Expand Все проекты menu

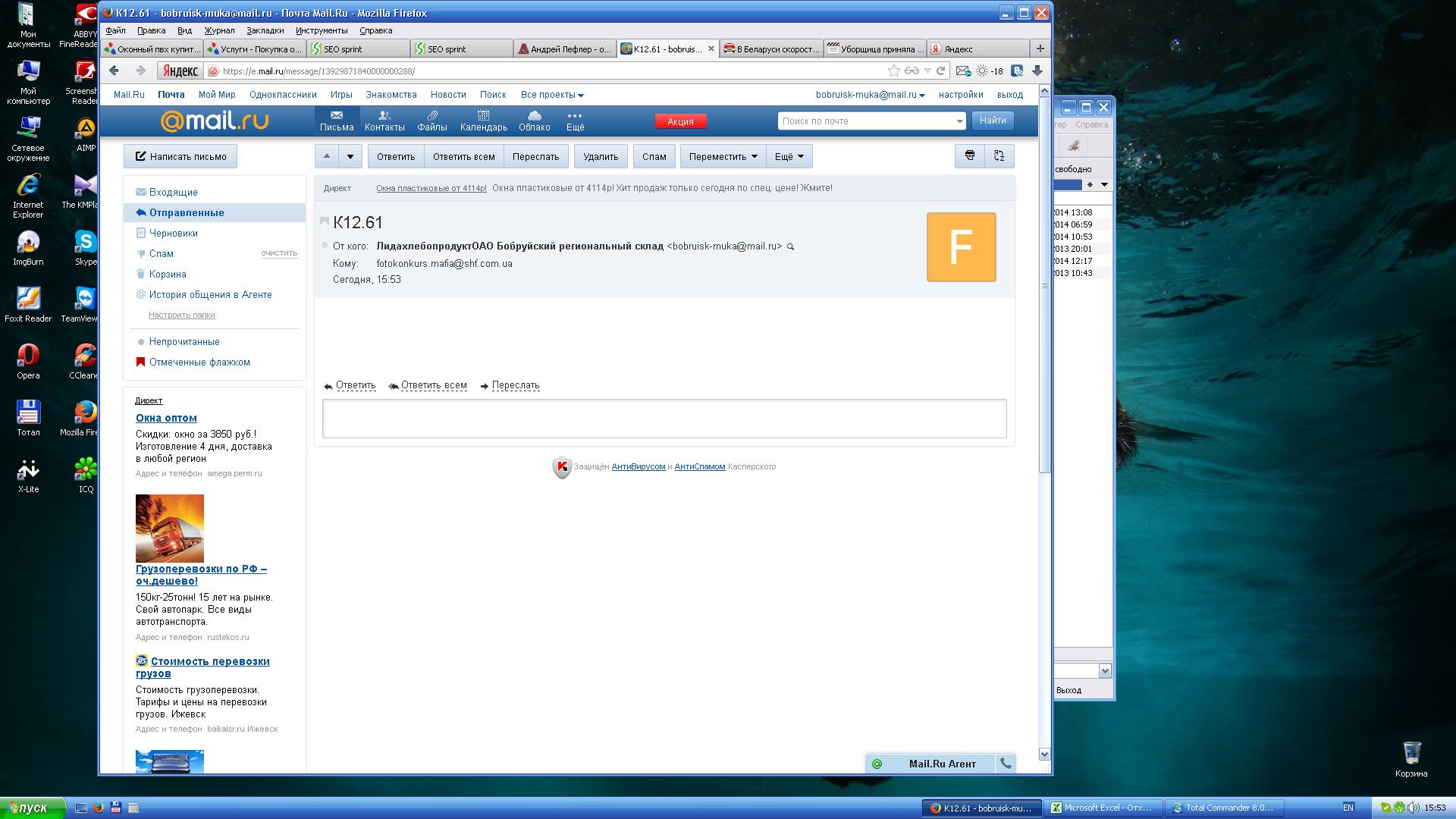551,95
